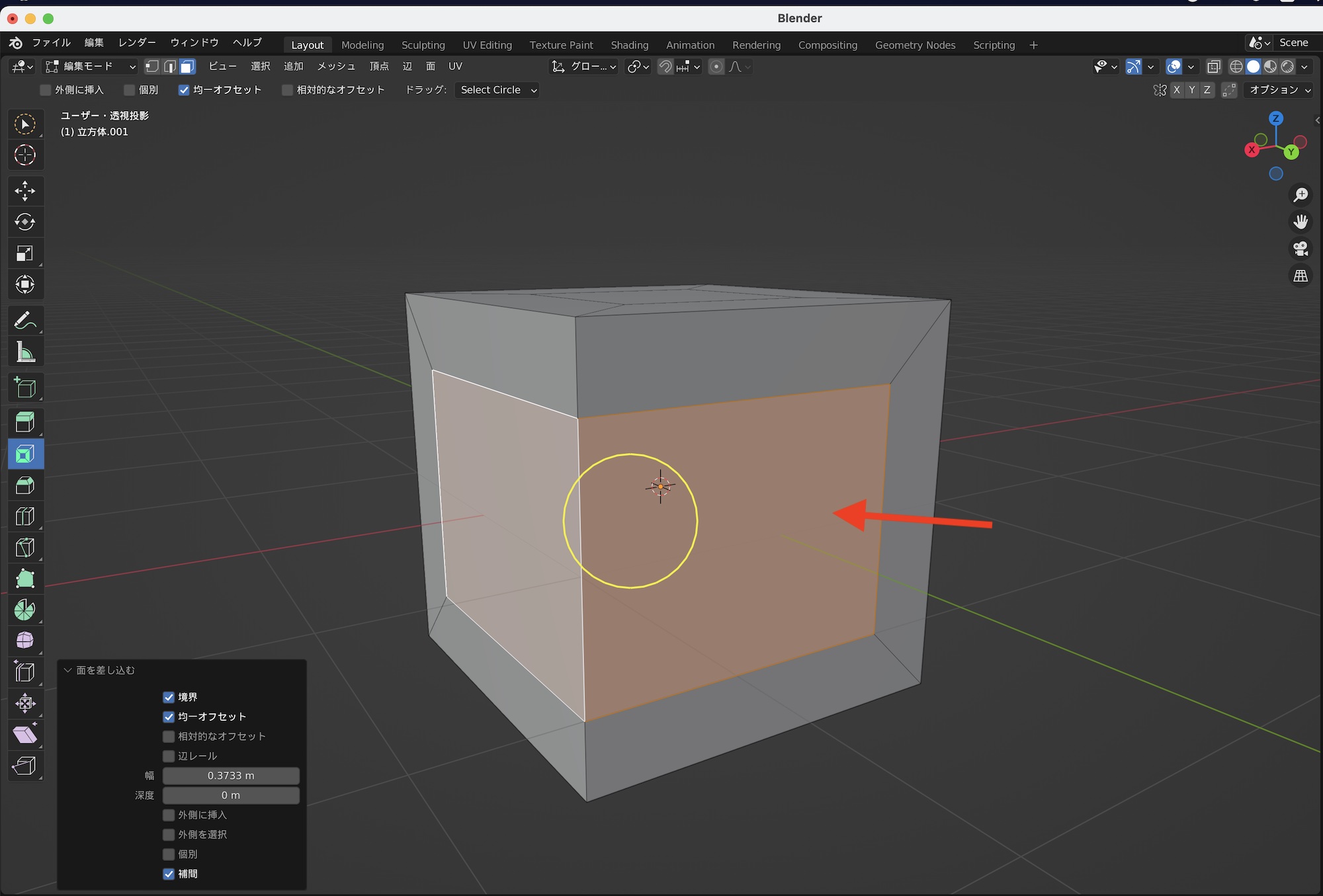
Task: Select the Measure ruler tool
Action: [25, 352]
